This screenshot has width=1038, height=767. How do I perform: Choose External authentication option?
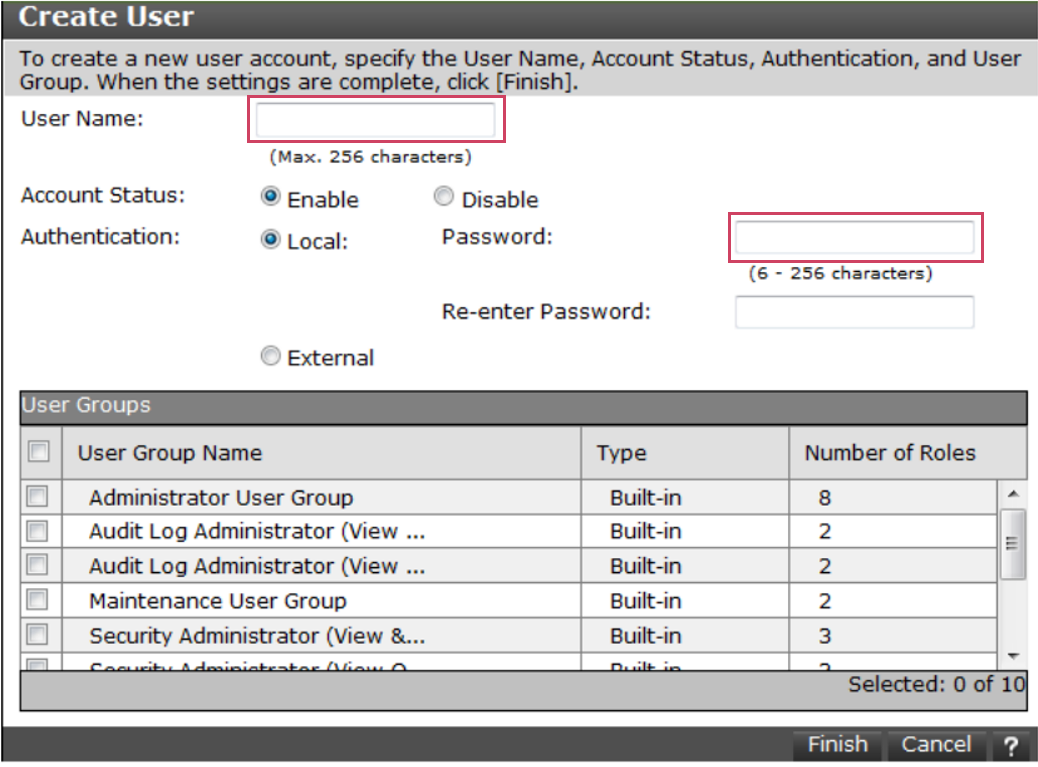tap(270, 357)
